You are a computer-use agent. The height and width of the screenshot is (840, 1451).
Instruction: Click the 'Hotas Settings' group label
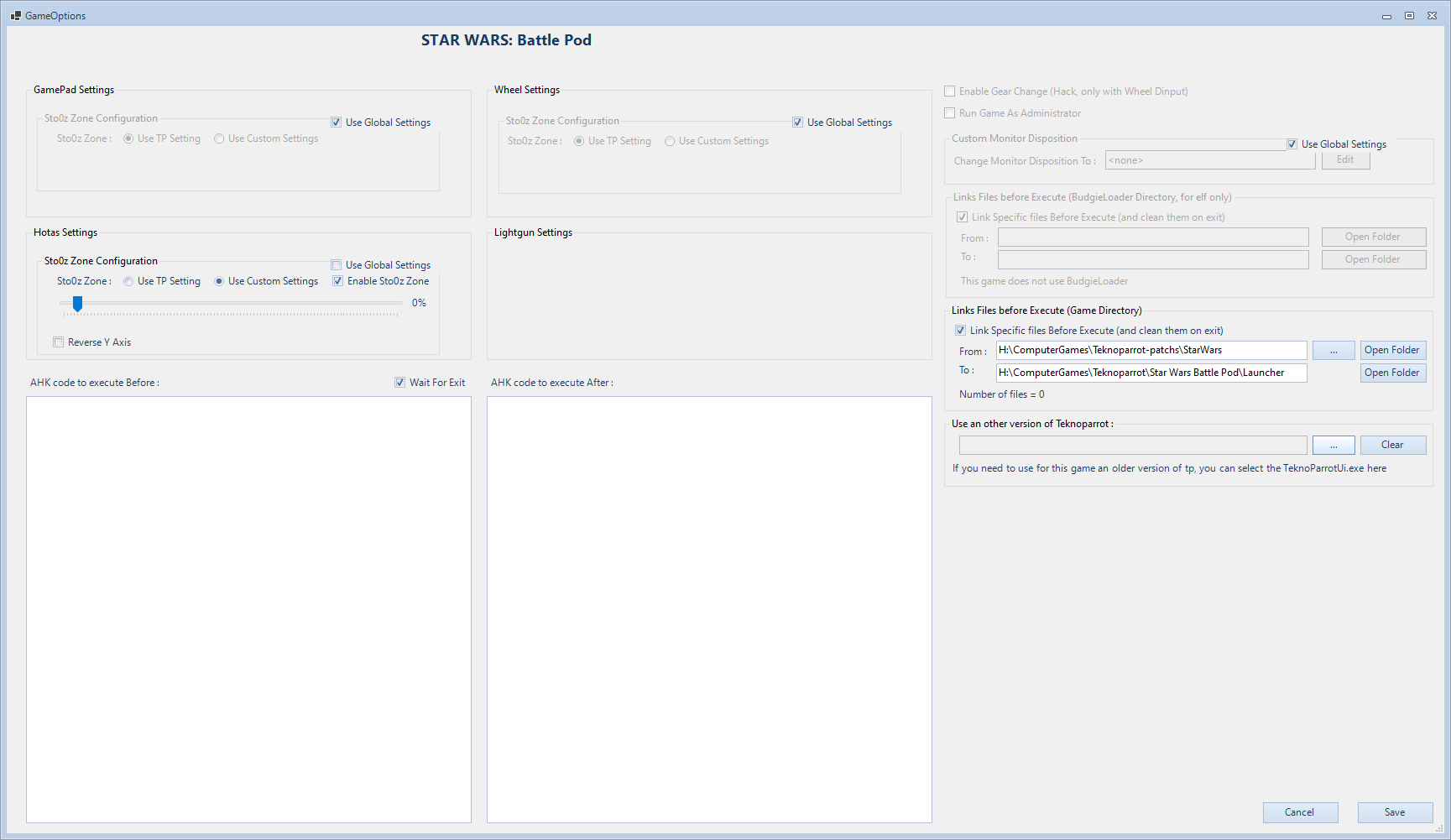click(x=65, y=232)
